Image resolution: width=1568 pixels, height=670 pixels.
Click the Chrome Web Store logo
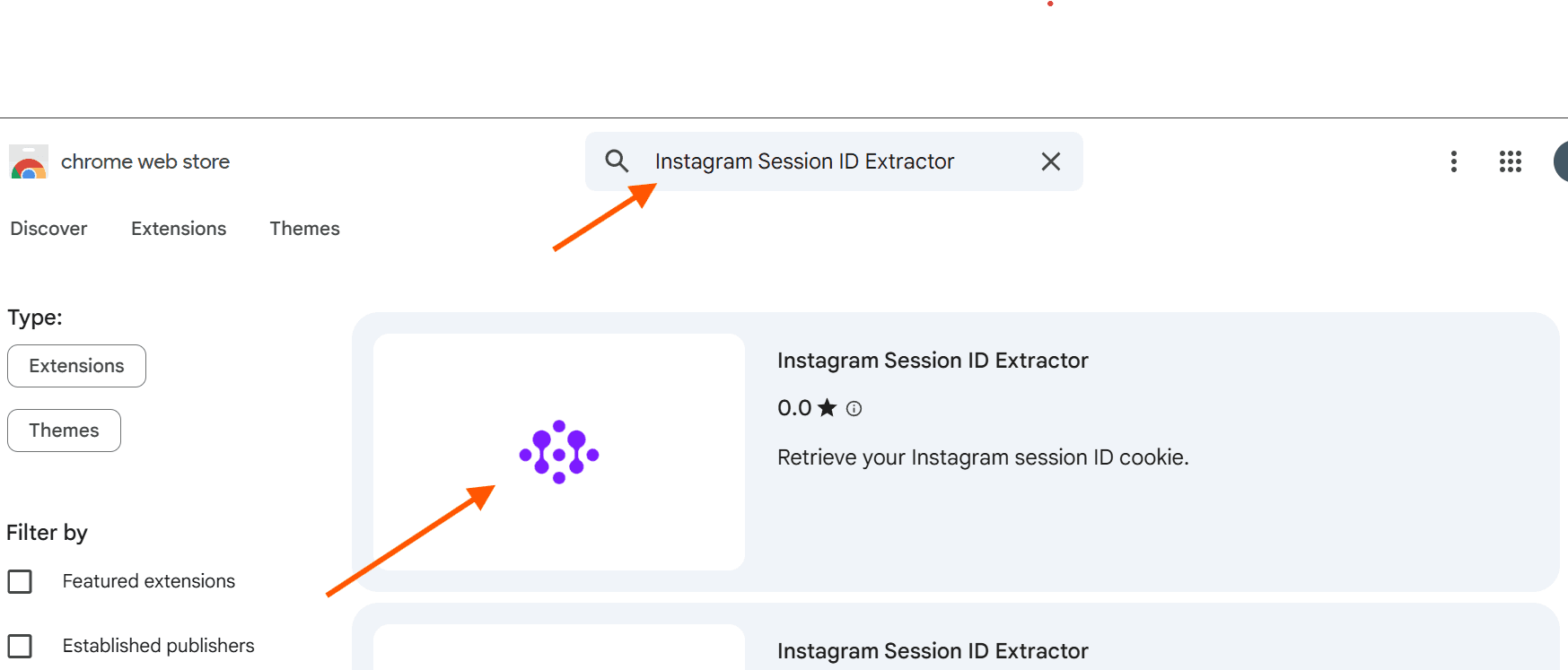click(x=28, y=161)
